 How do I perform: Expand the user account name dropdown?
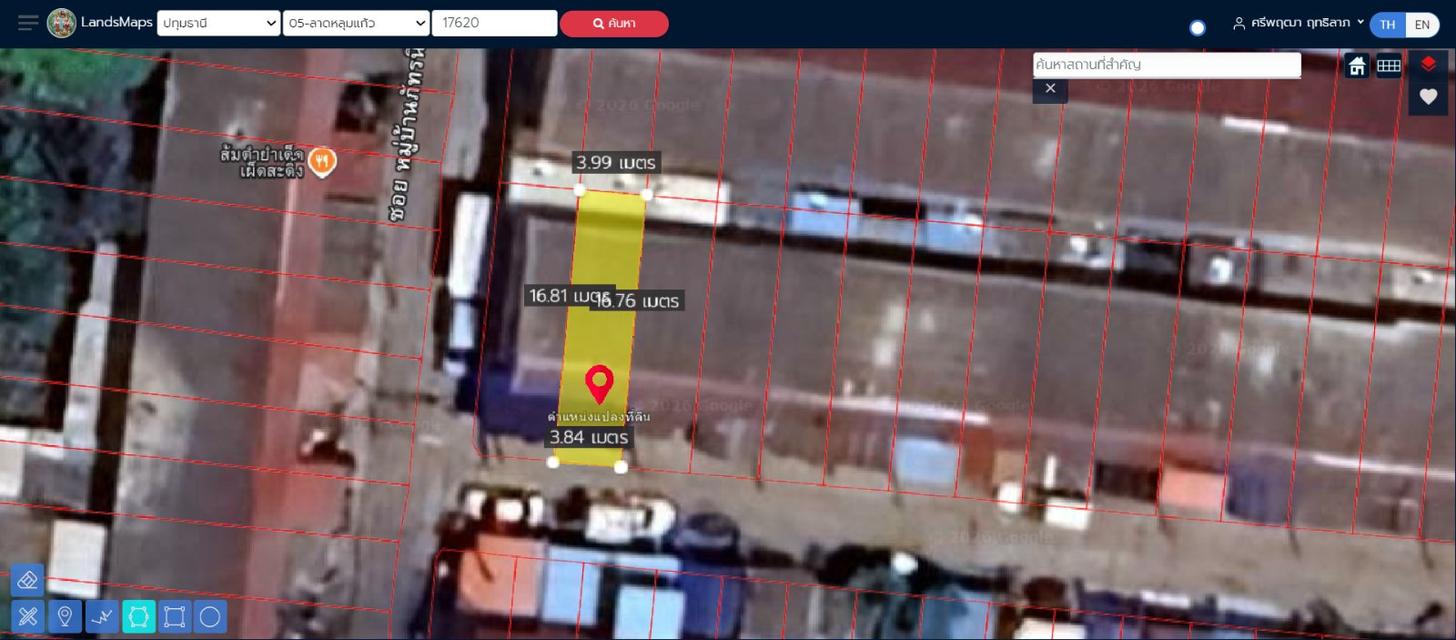pyautogui.click(x=1299, y=23)
